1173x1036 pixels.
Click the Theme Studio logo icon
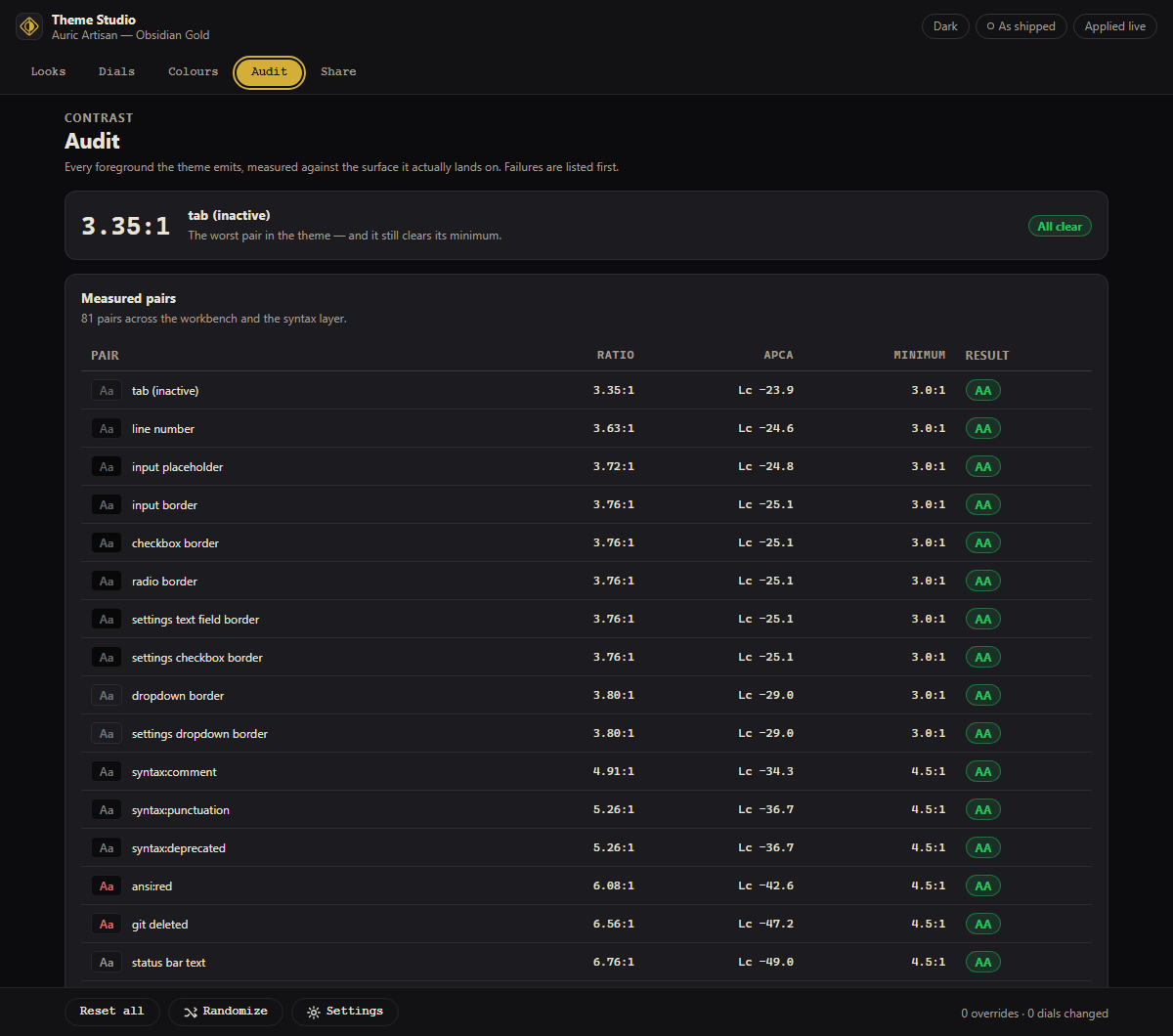pos(29,27)
